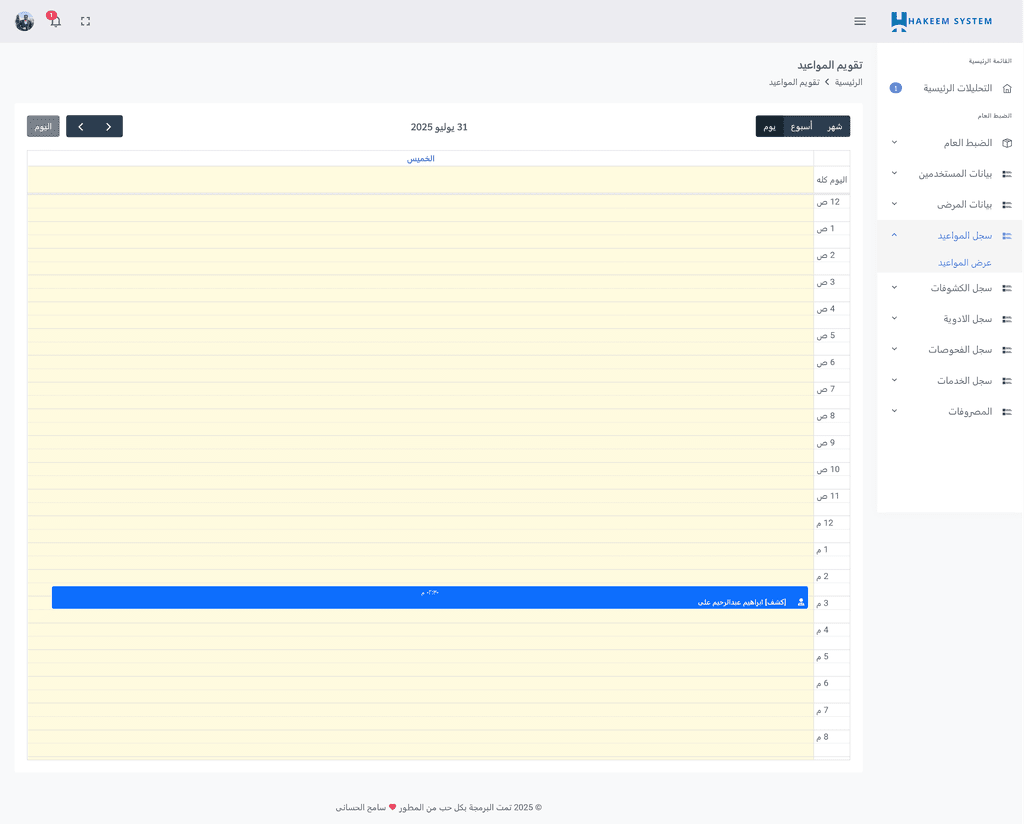1024x824 pixels.
Task: Open the سجل الفحوصات menu item
Action: click(959, 350)
